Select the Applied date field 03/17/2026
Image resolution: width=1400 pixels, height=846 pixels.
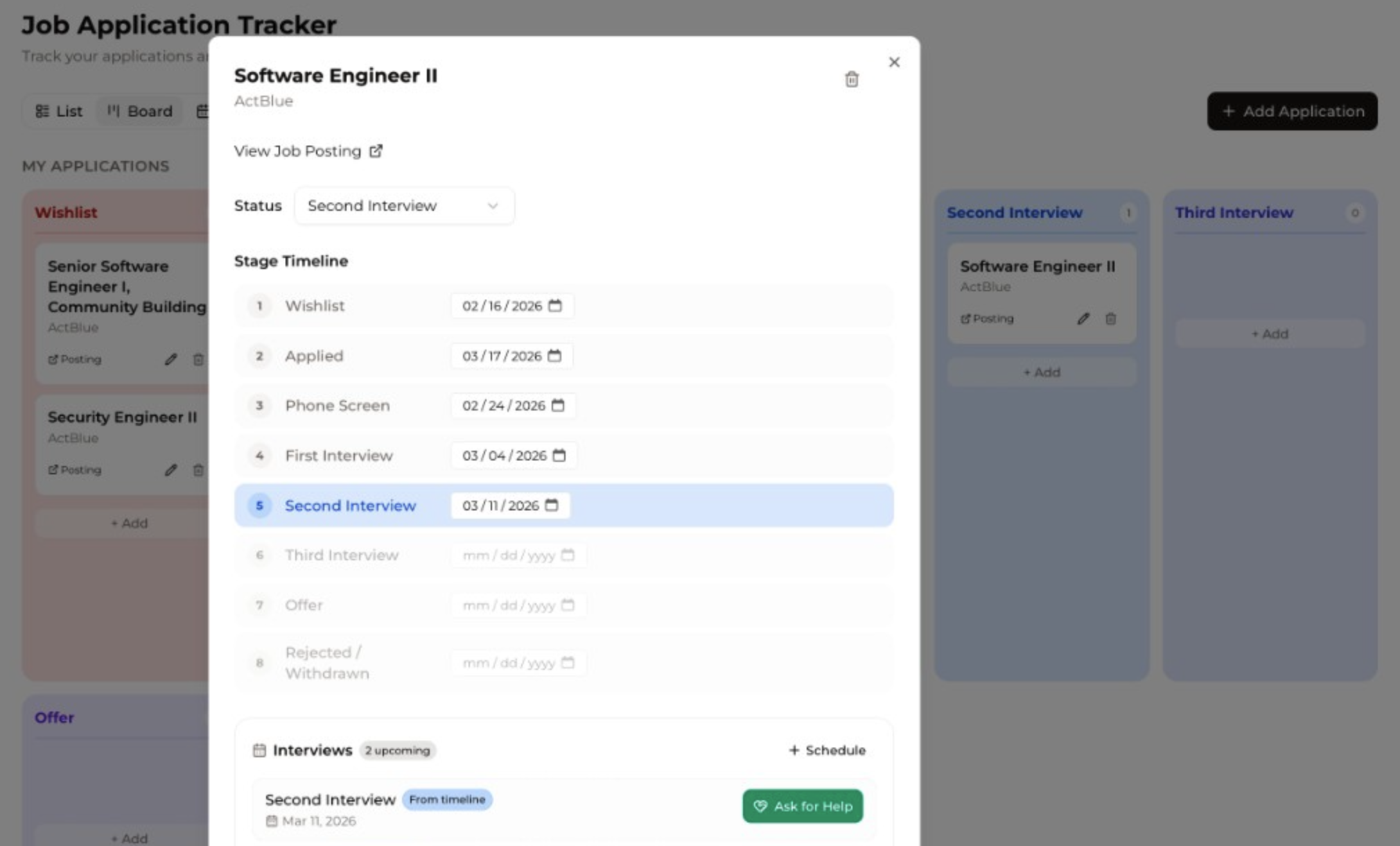511,356
